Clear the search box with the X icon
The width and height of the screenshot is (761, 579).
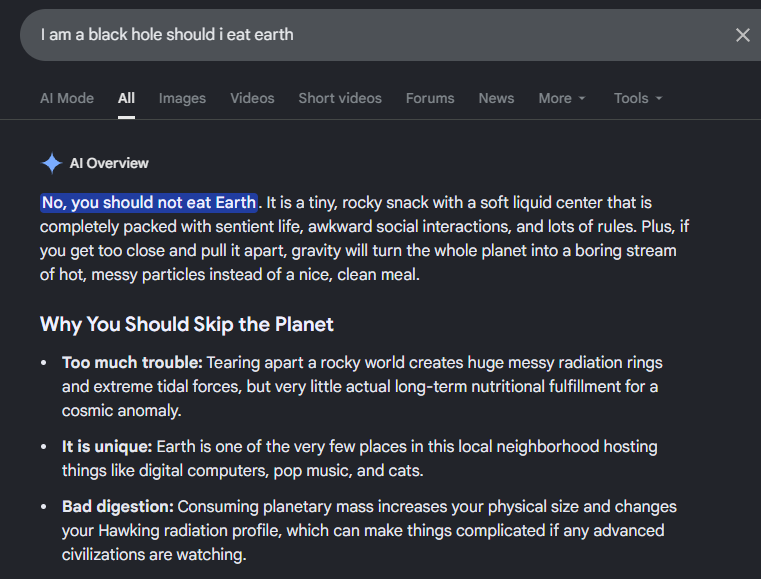coord(742,35)
